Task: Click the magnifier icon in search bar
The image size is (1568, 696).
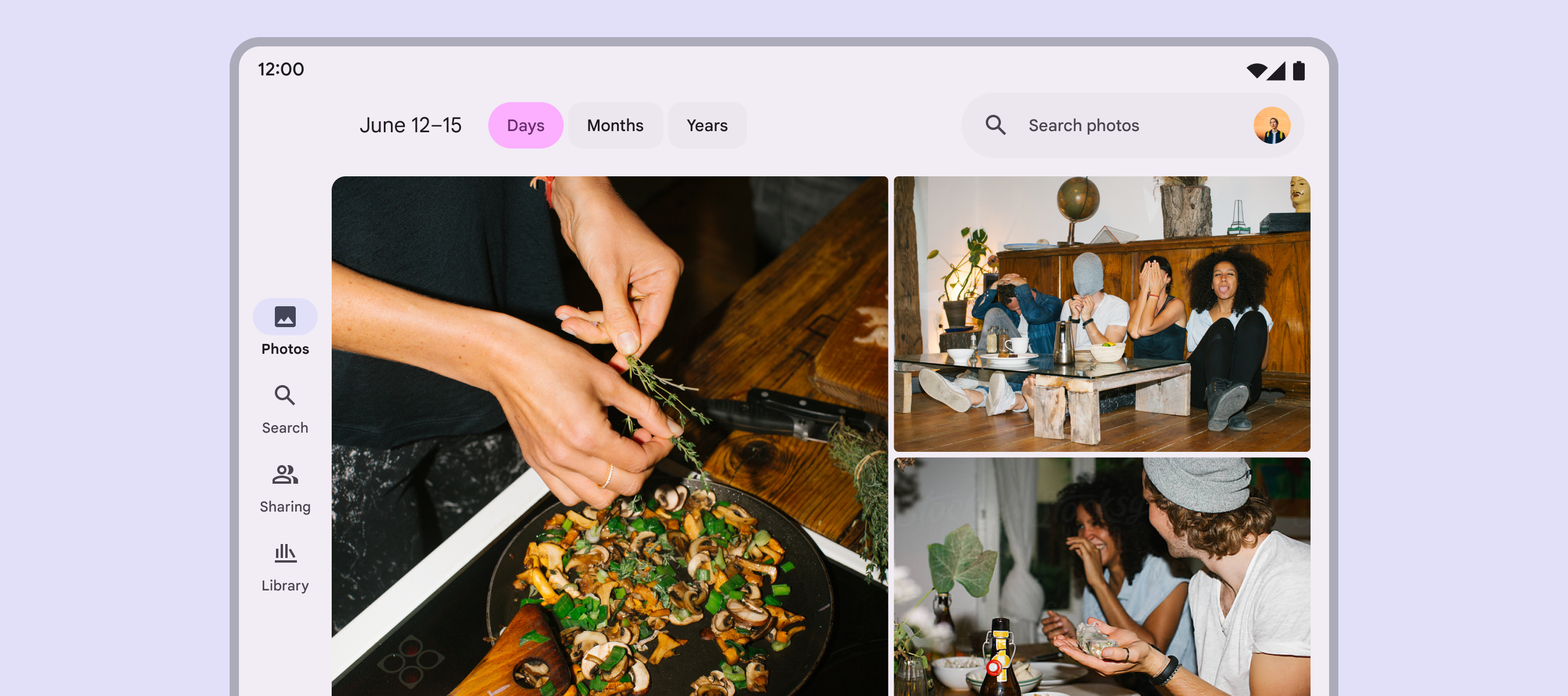Action: (995, 125)
